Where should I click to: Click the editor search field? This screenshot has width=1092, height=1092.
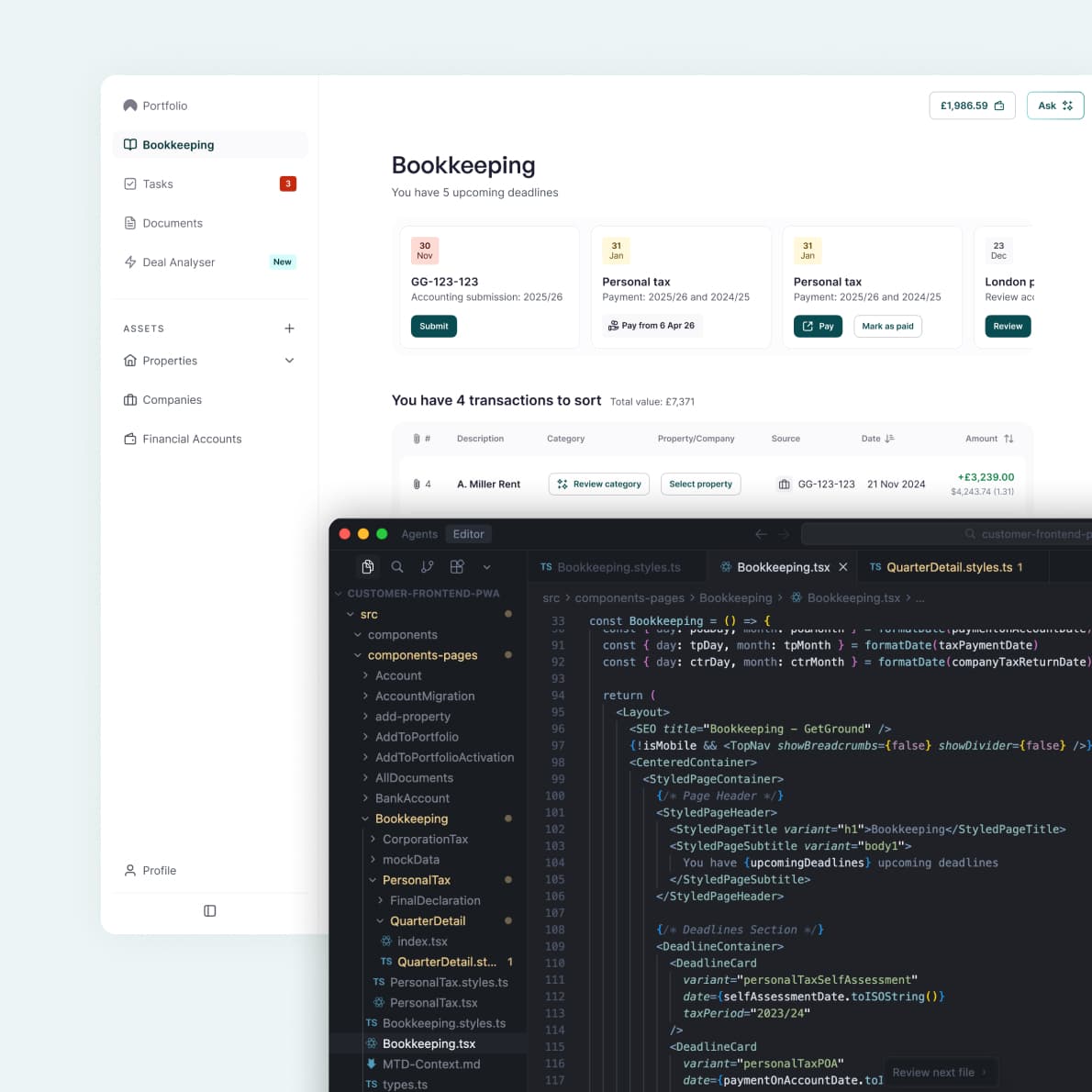tap(945, 534)
